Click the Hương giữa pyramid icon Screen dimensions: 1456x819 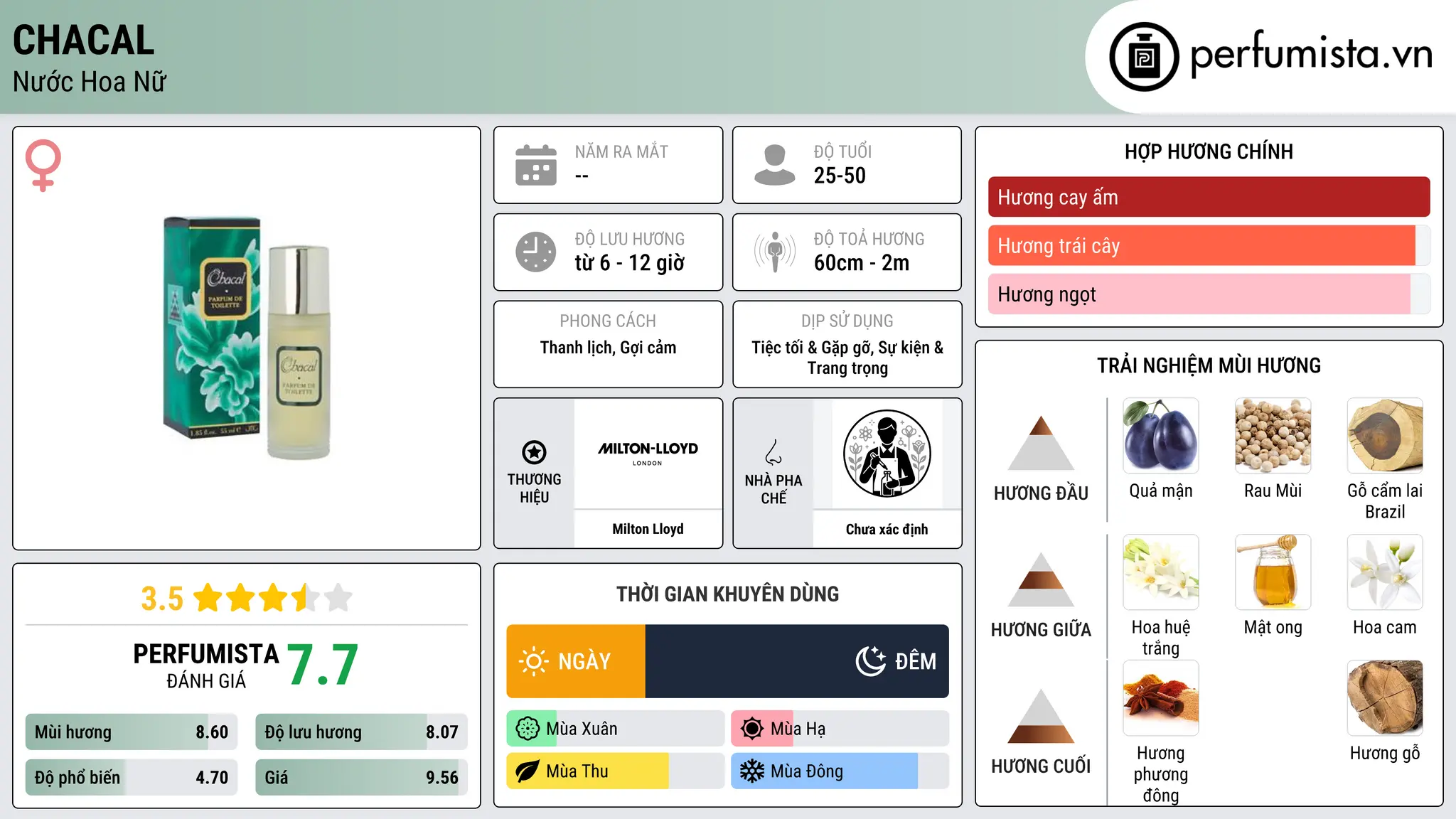click(1041, 579)
